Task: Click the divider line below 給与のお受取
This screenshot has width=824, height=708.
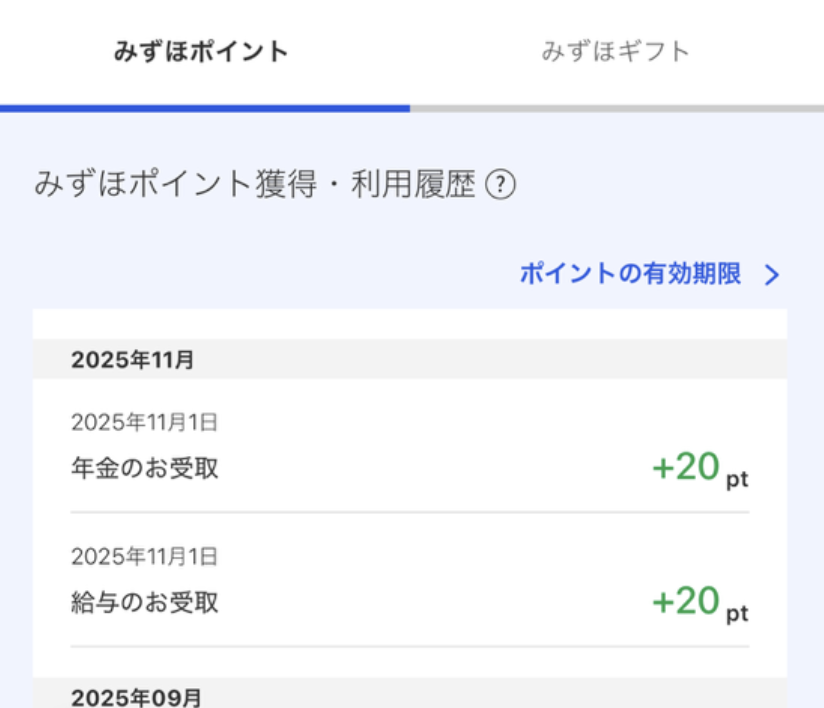Action: click(410, 646)
